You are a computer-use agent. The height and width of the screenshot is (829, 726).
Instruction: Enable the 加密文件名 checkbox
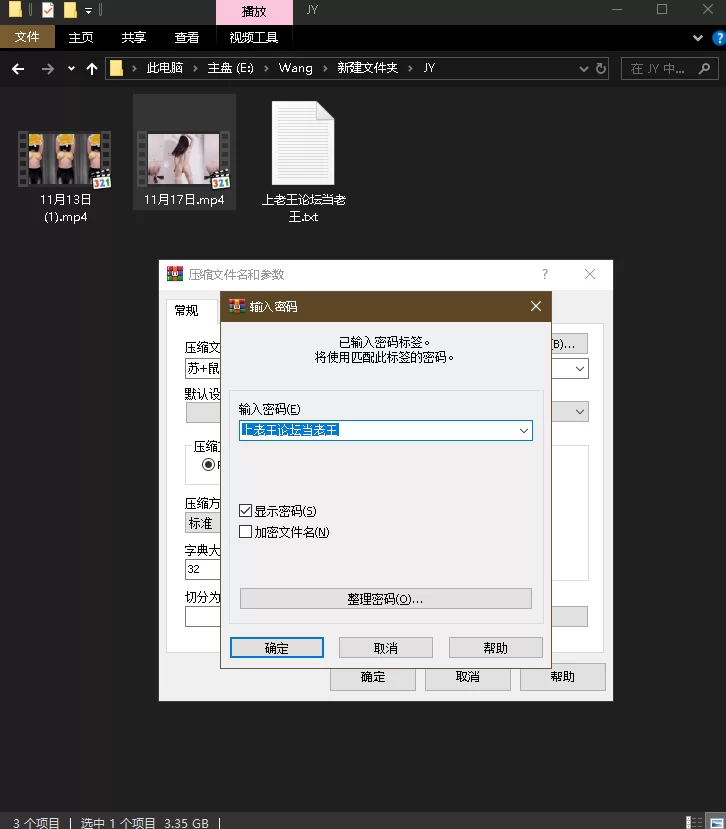[246, 532]
